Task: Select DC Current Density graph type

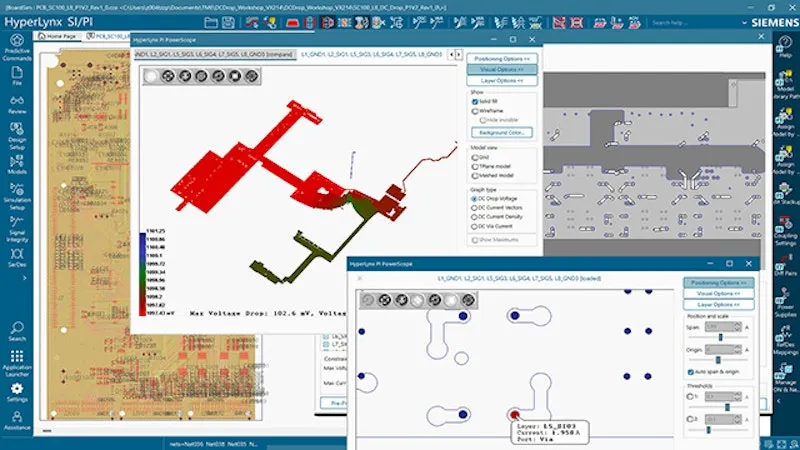Action: (474, 217)
